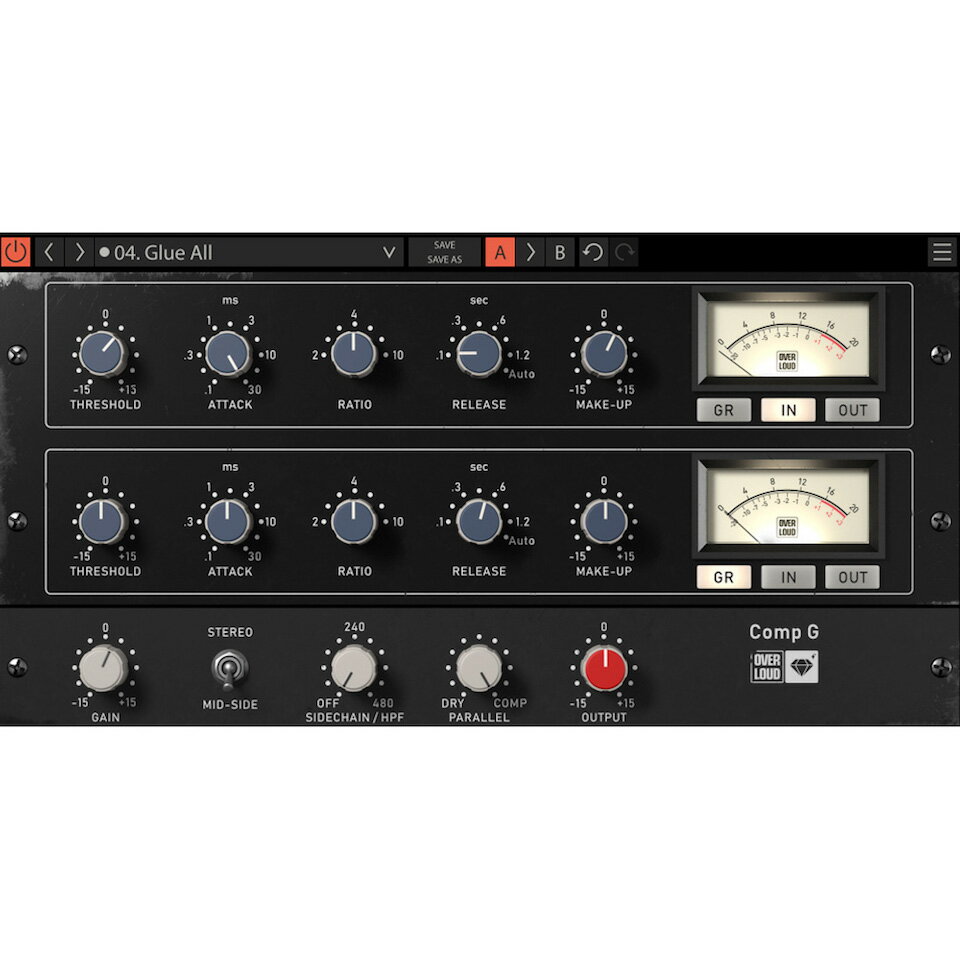
Task: Set top meter to GR mode
Action: point(723,410)
